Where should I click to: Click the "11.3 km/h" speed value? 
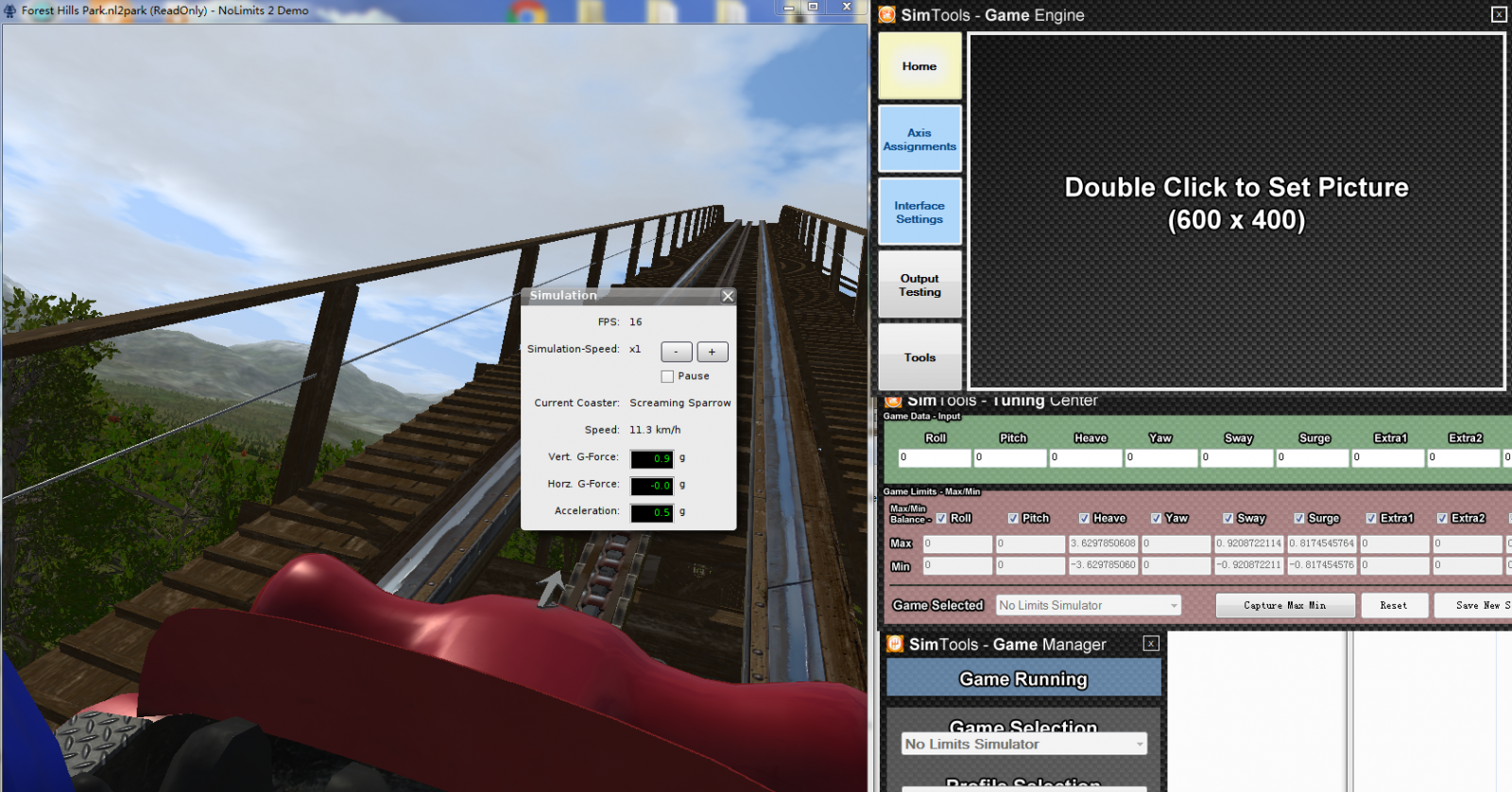(x=655, y=430)
